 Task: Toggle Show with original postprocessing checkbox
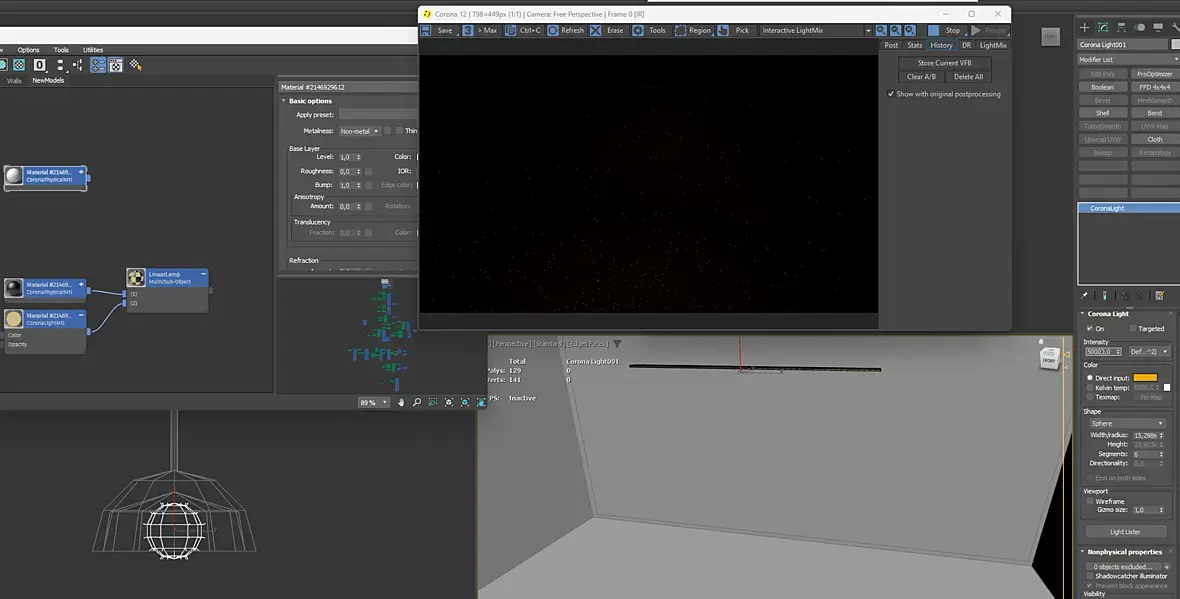point(890,94)
